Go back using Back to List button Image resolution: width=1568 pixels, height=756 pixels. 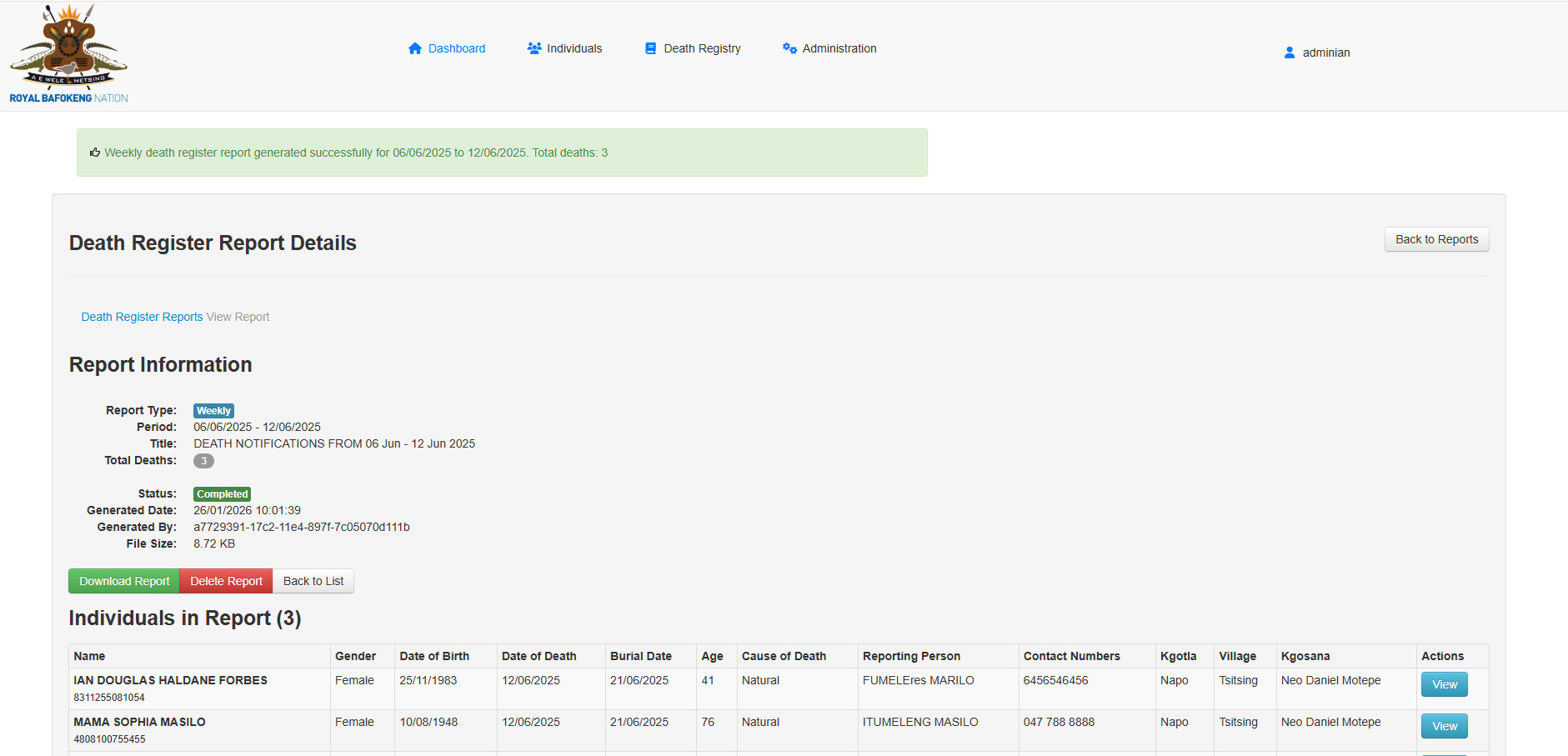(x=313, y=581)
